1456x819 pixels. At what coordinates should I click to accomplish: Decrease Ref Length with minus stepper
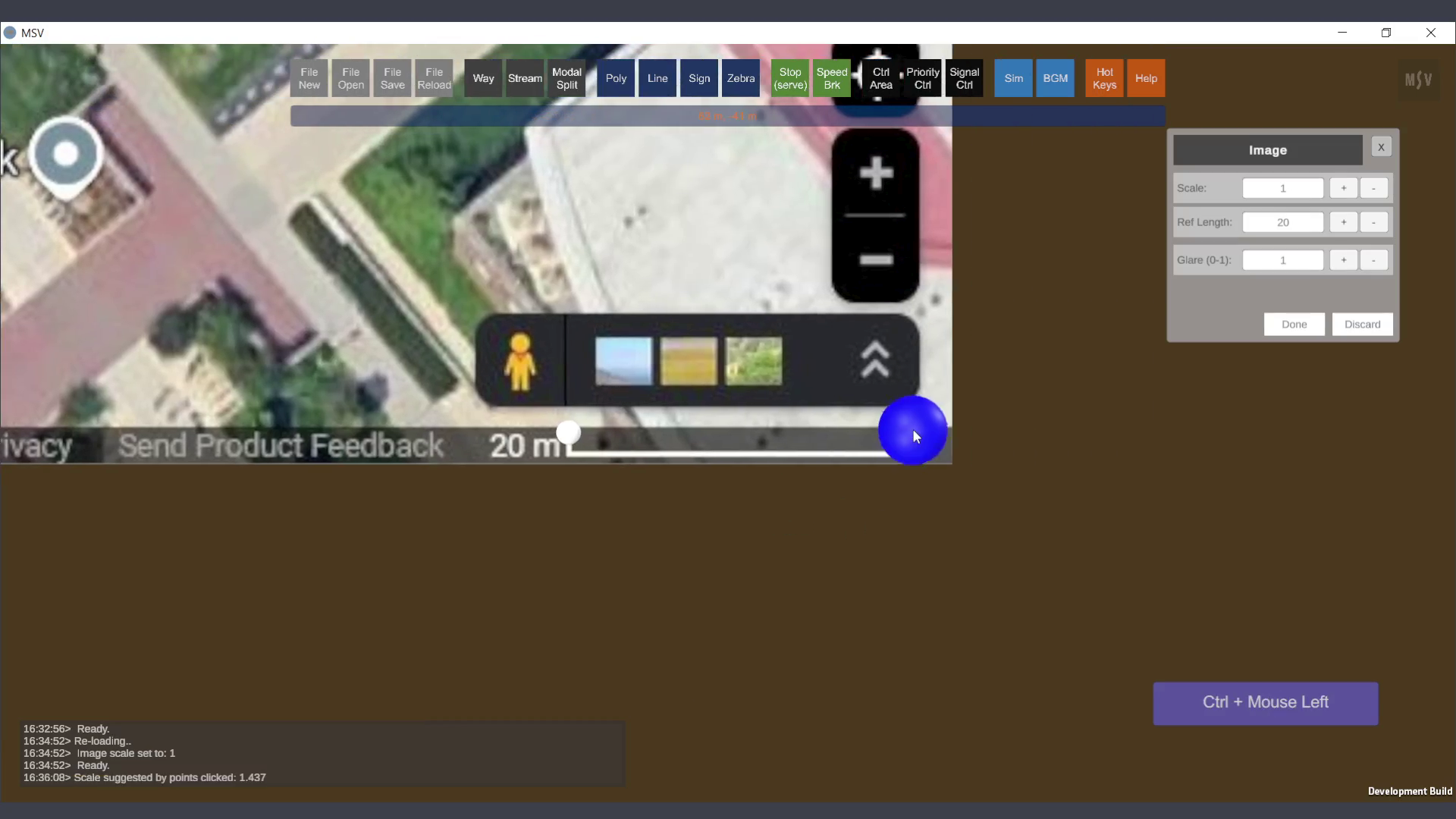tap(1373, 222)
